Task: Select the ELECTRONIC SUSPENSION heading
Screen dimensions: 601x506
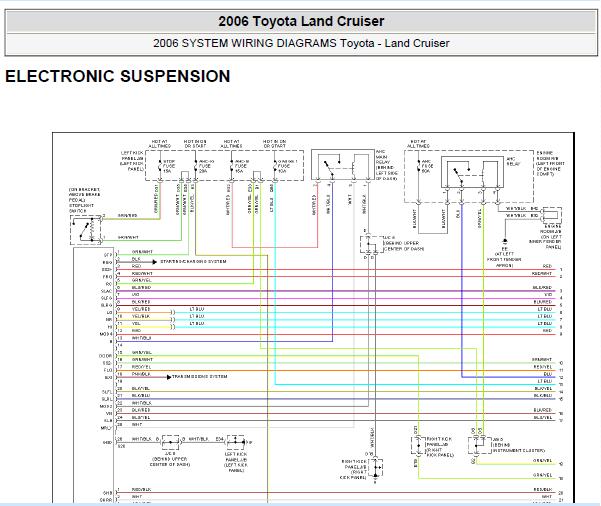Action: pos(118,76)
